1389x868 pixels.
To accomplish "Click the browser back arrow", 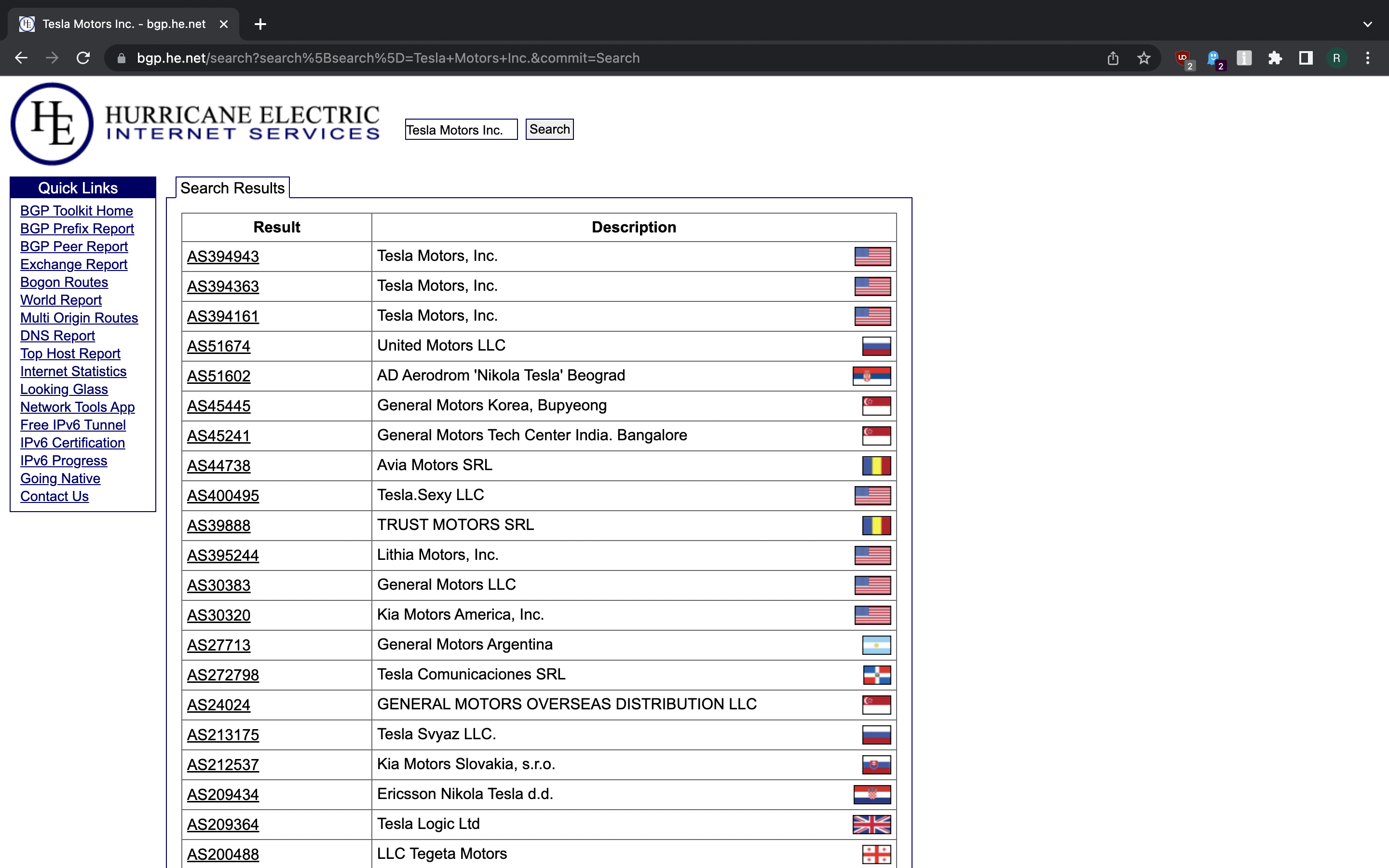I will (x=21, y=58).
